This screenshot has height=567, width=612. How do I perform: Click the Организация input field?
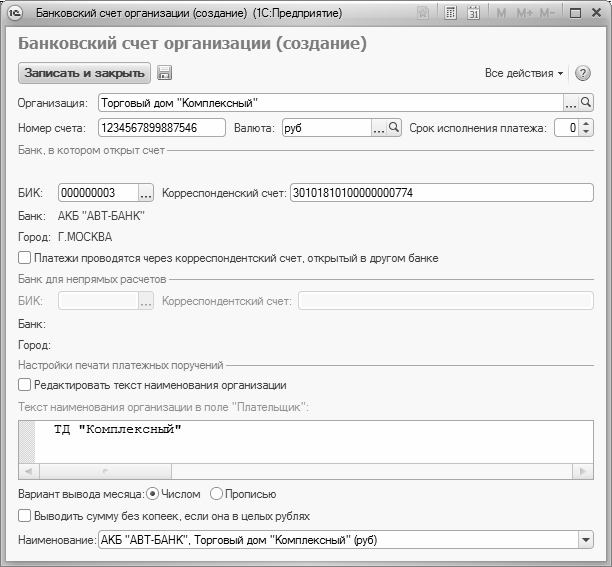point(331,103)
